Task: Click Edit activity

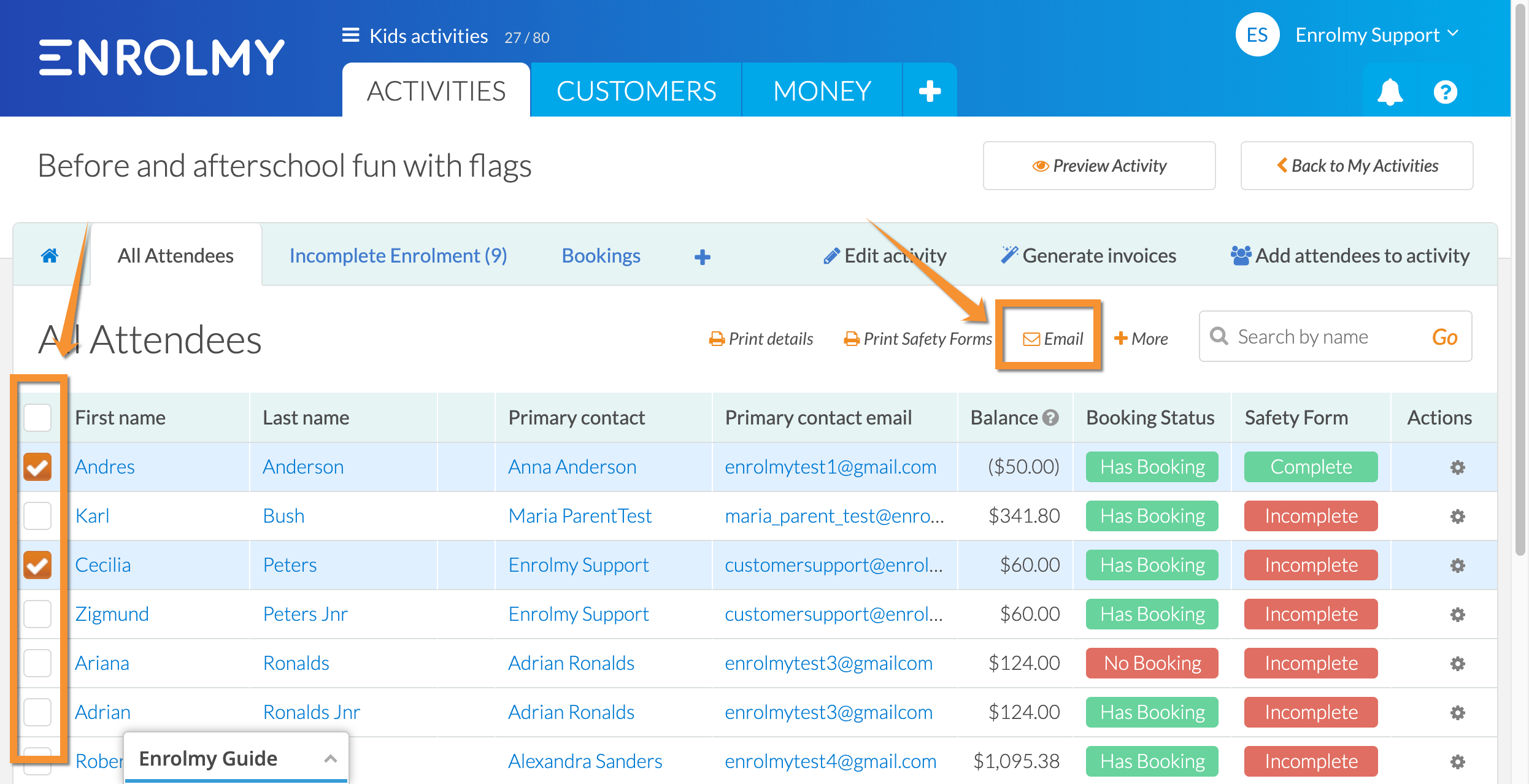Action: (885, 256)
